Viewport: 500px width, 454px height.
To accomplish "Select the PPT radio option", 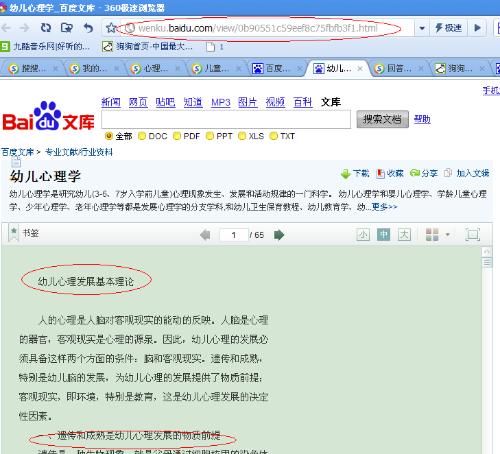I will pos(210,136).
